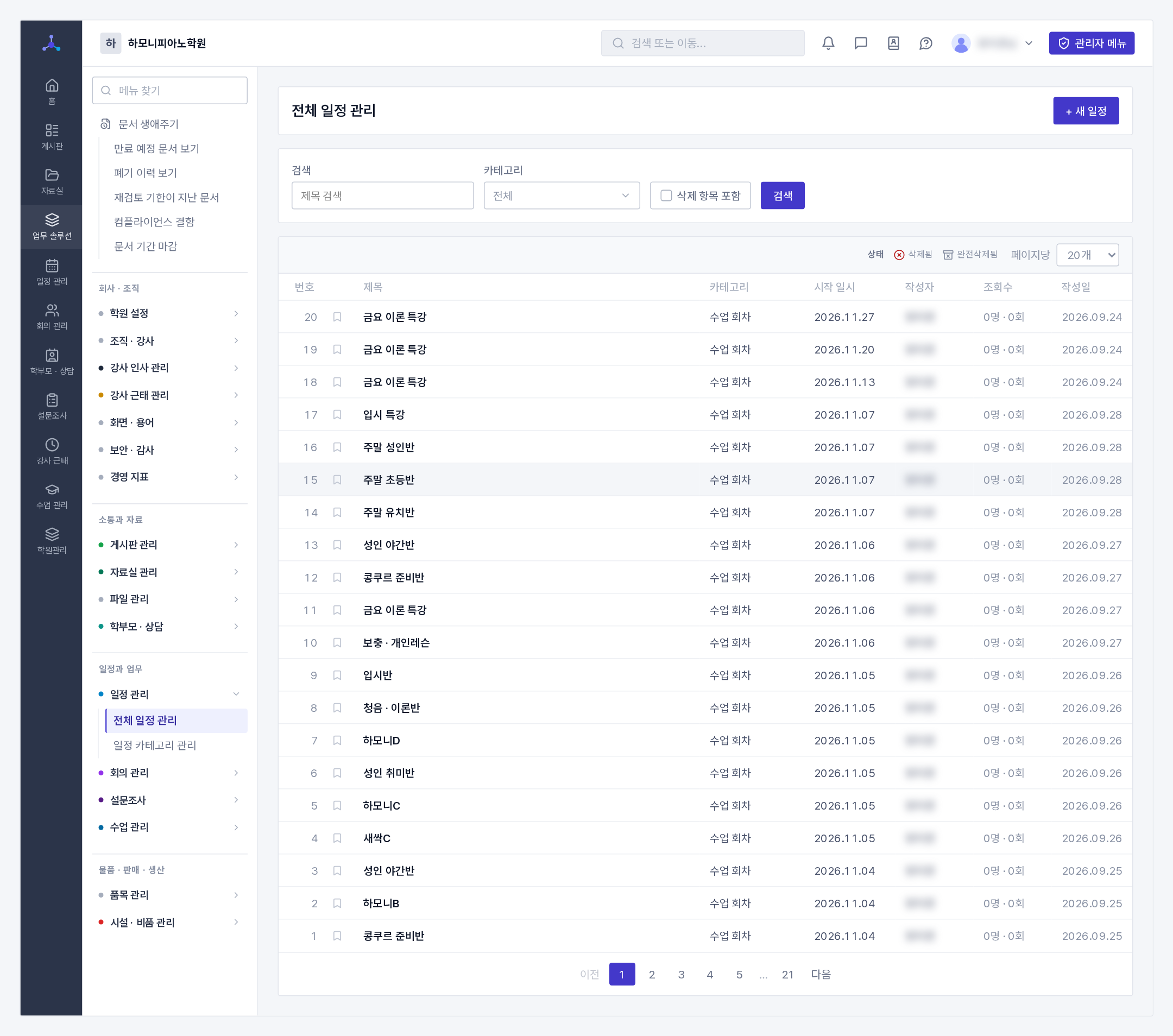Open 게시판 in the left rail
The image size is (1173, 1036).
(x=52, y=136)
